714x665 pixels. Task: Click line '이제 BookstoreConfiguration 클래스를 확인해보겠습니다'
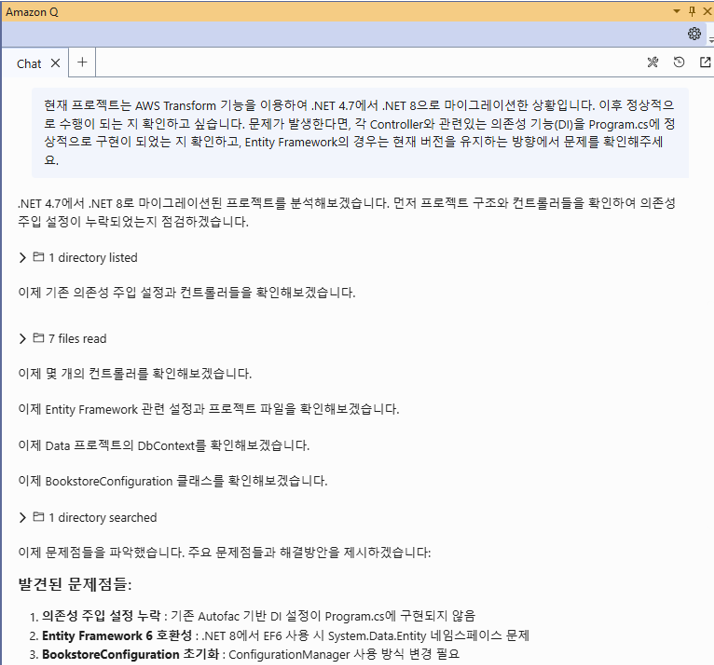(173, 481)
